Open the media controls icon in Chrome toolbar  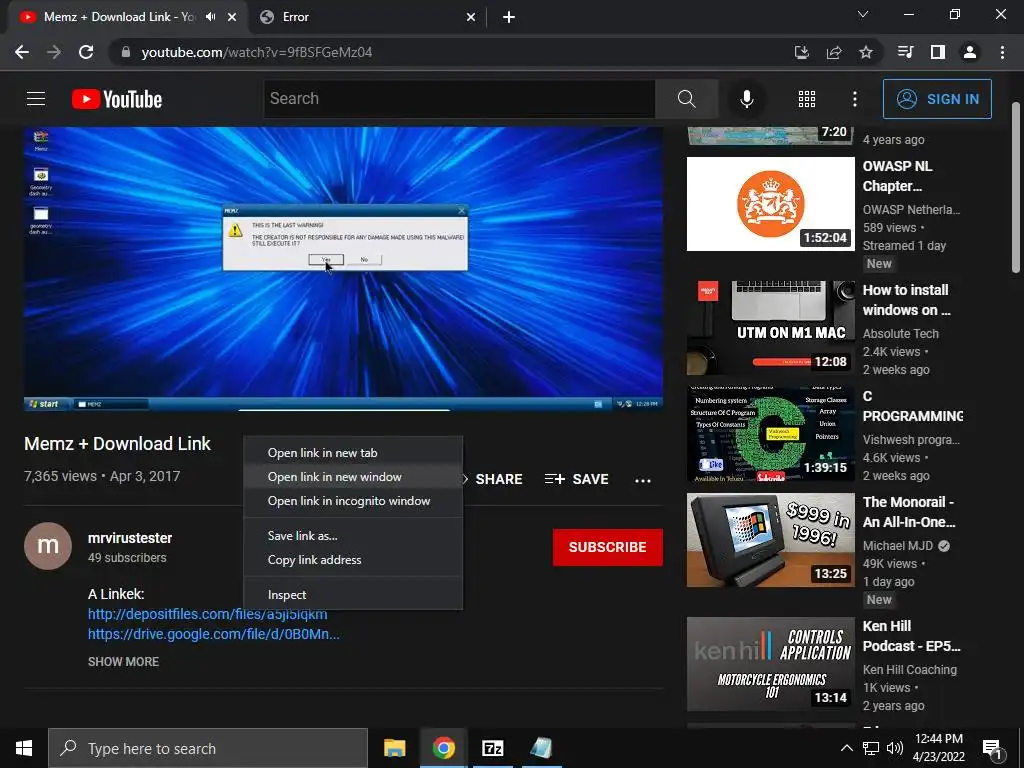point(905,52)
